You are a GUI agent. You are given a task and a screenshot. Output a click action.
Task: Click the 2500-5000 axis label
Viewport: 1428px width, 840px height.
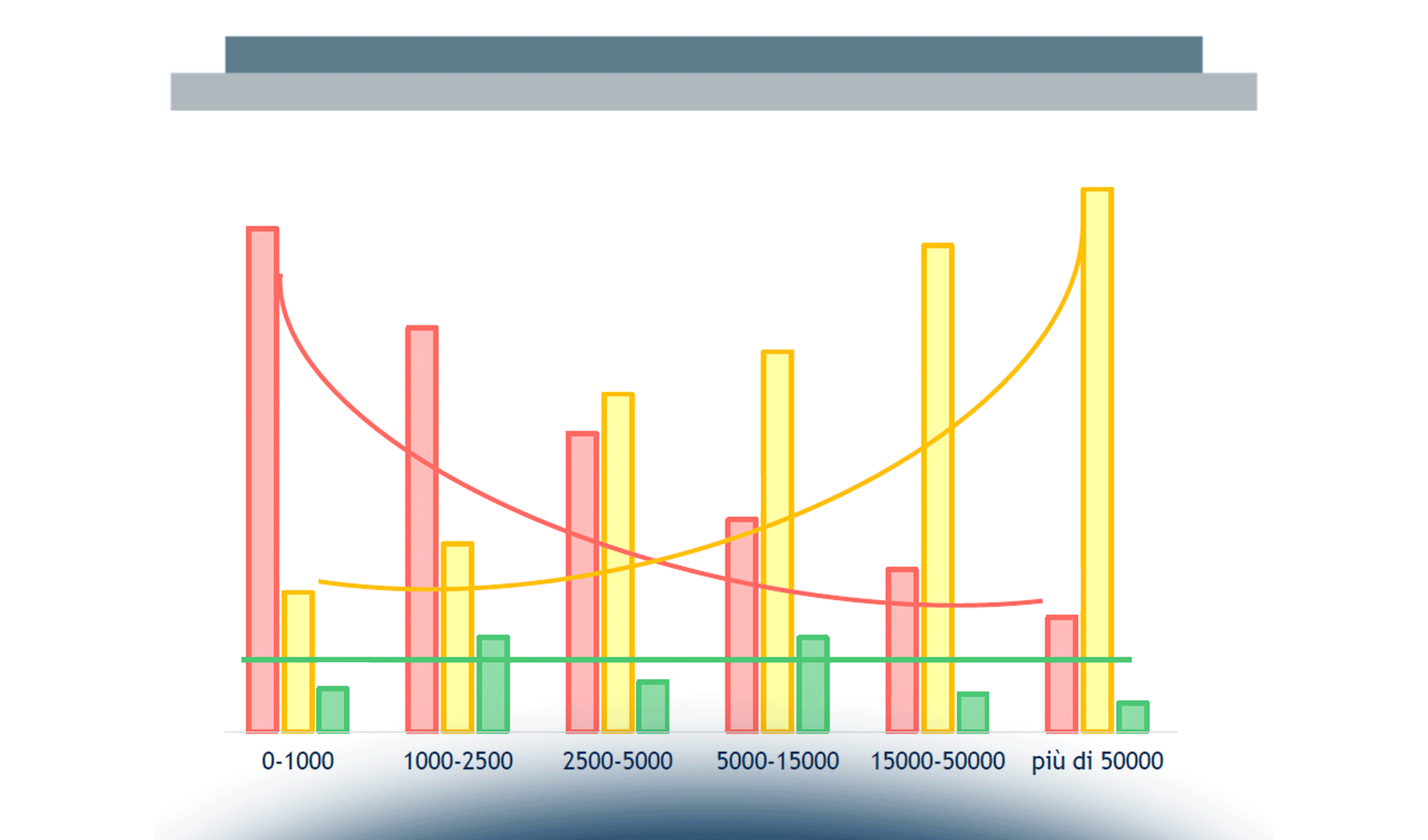click(x=617, y=761)
